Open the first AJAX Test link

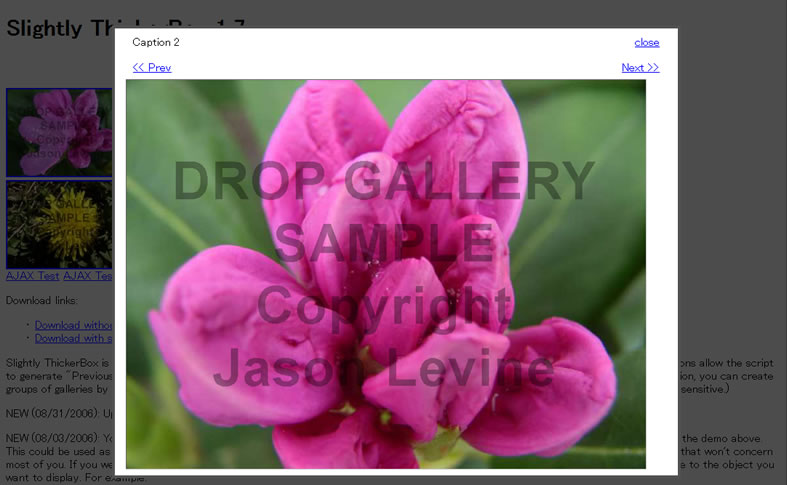[x=32, y=276]
